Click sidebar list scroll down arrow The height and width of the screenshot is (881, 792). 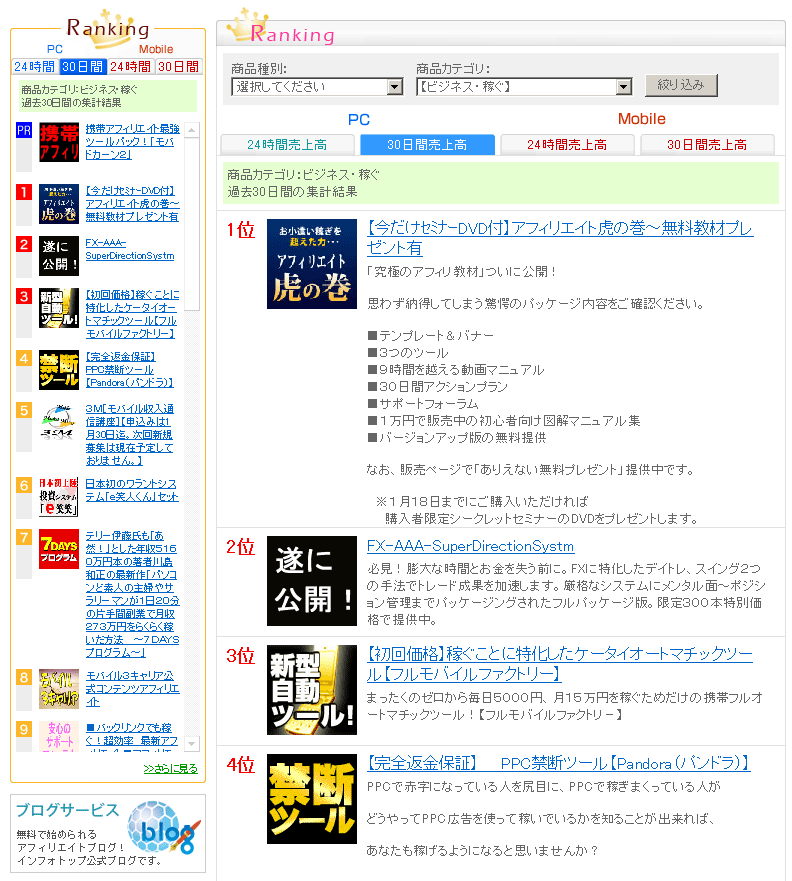[x=192, y=743]
